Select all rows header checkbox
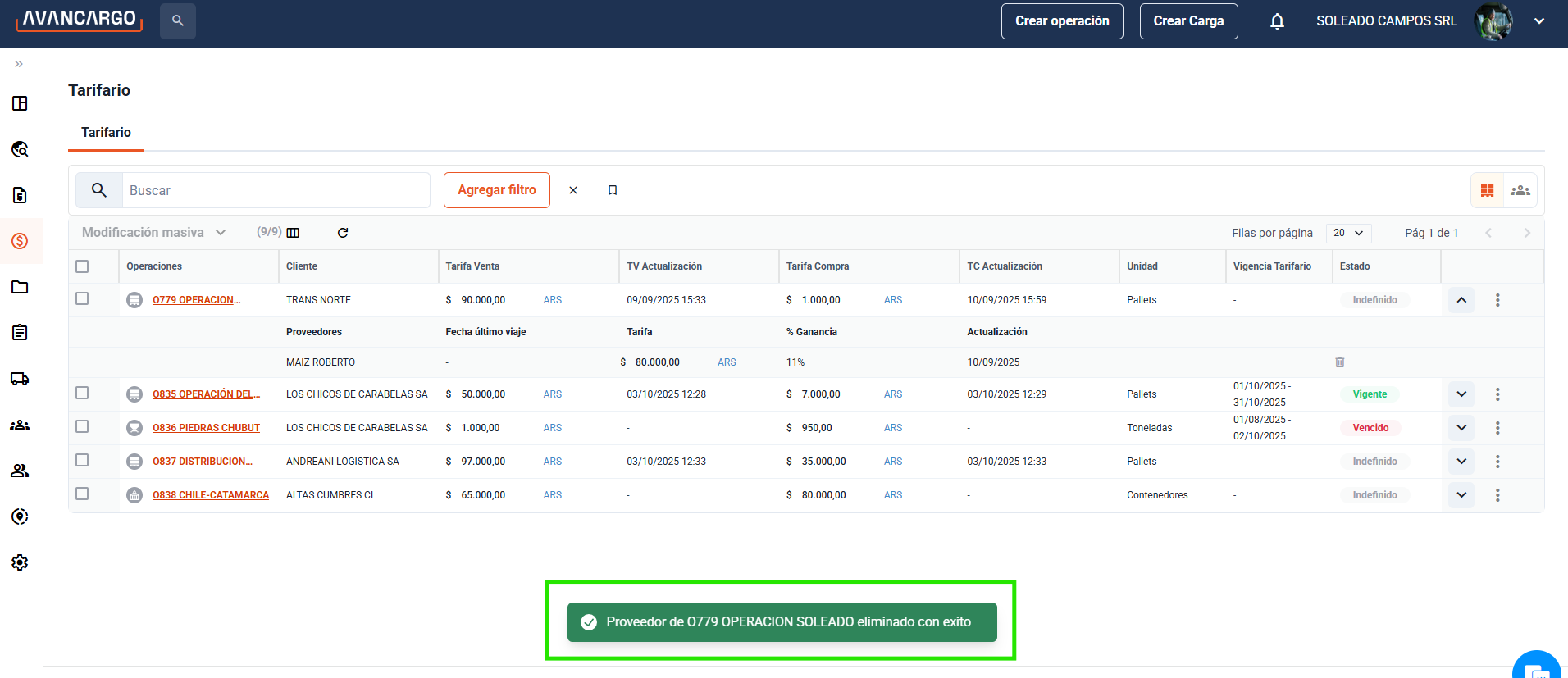 click(x=82, y=266)
